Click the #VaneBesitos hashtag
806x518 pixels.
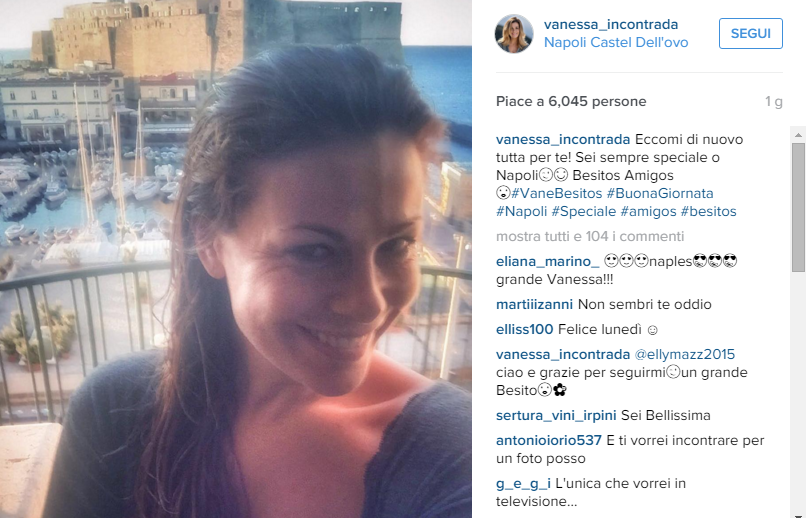tap(556, 193)
